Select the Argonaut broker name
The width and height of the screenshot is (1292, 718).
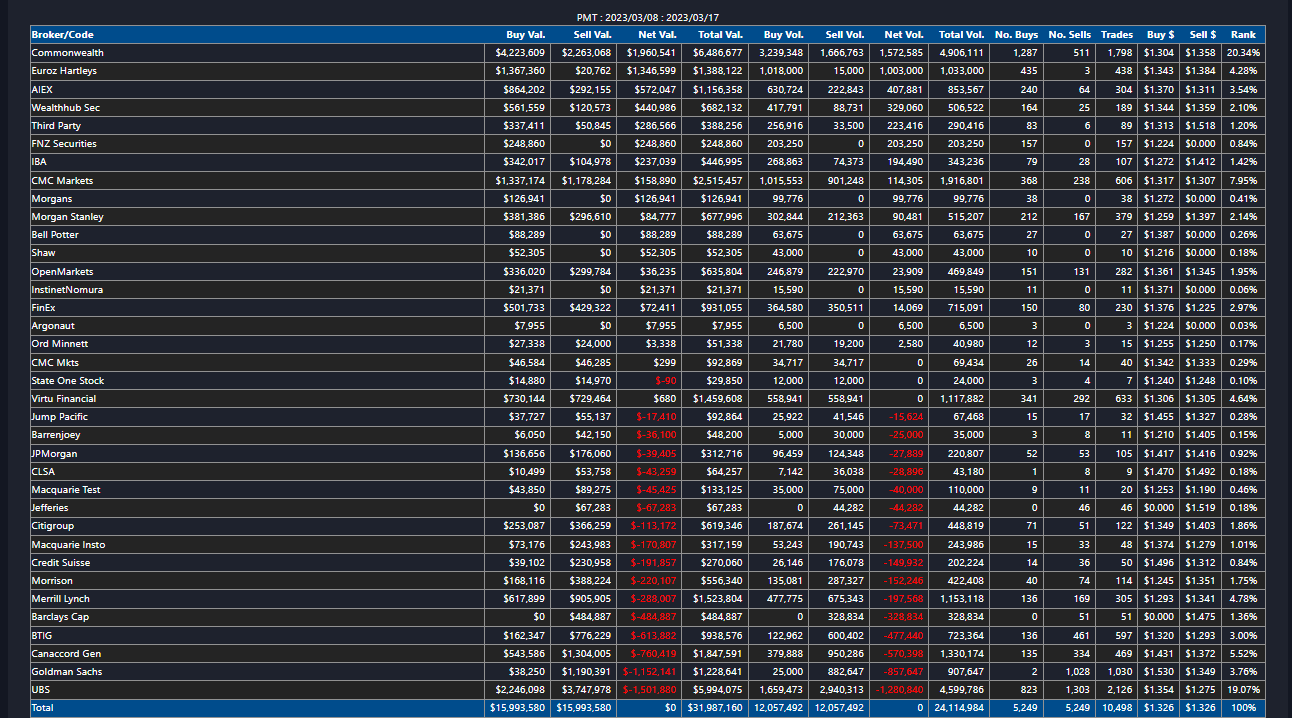tap(53, 326)
